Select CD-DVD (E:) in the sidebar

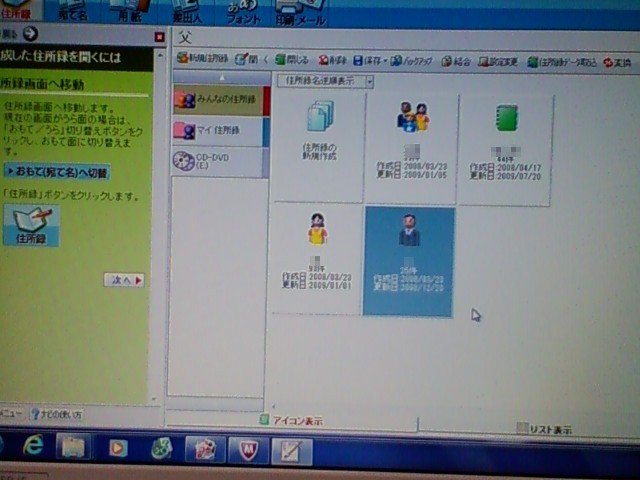tap(221, 161)
